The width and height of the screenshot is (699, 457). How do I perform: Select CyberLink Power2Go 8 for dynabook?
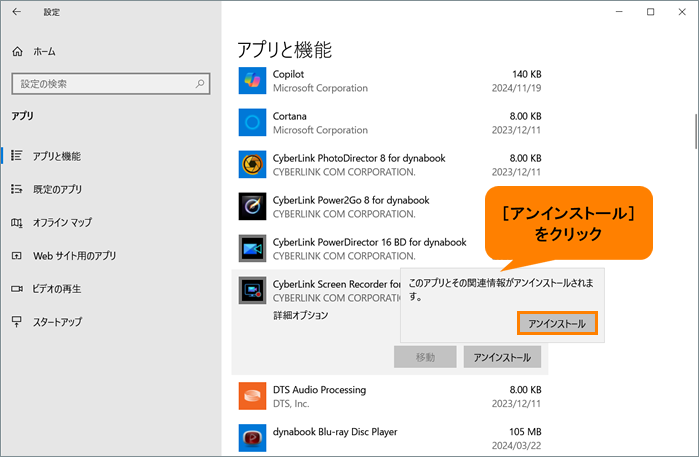(351, 200)
